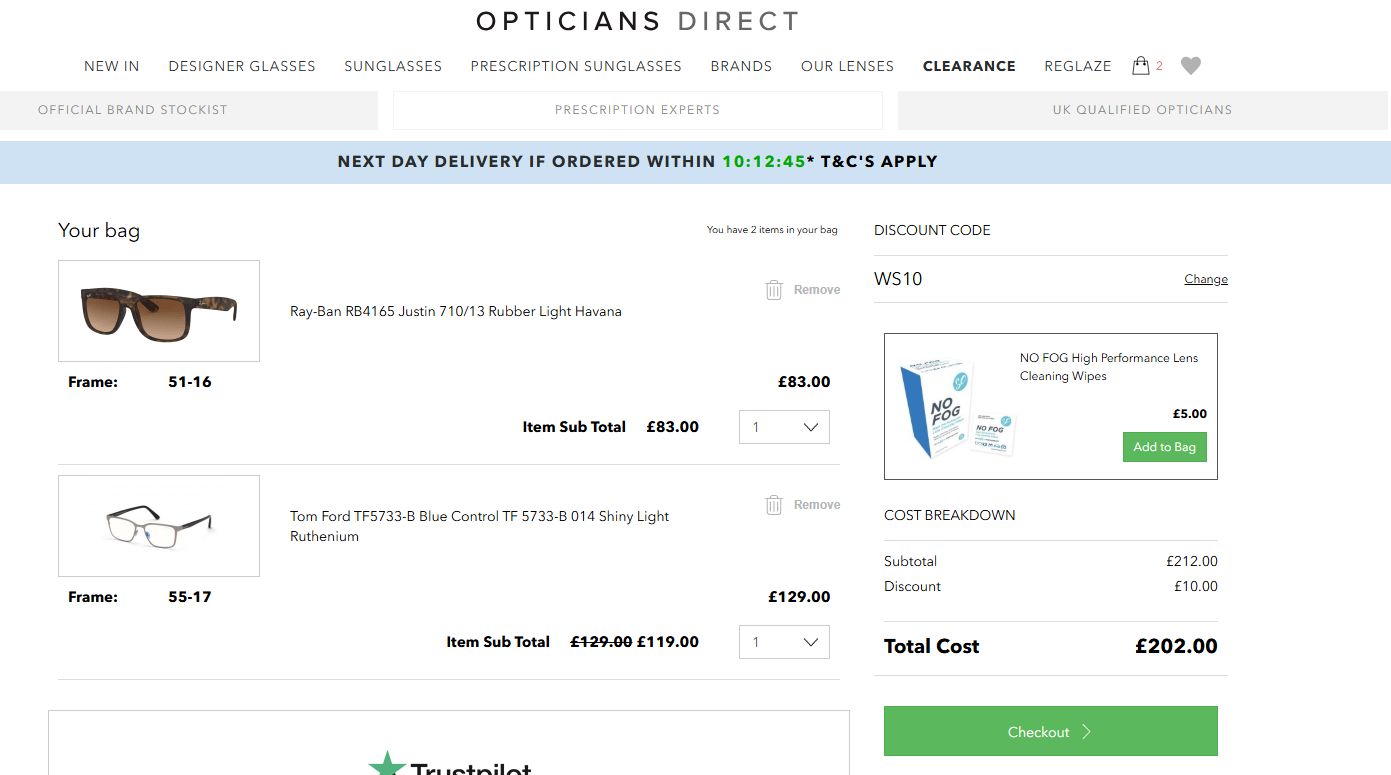Go to Prescription Sunglasses section

tap(576, 66)
